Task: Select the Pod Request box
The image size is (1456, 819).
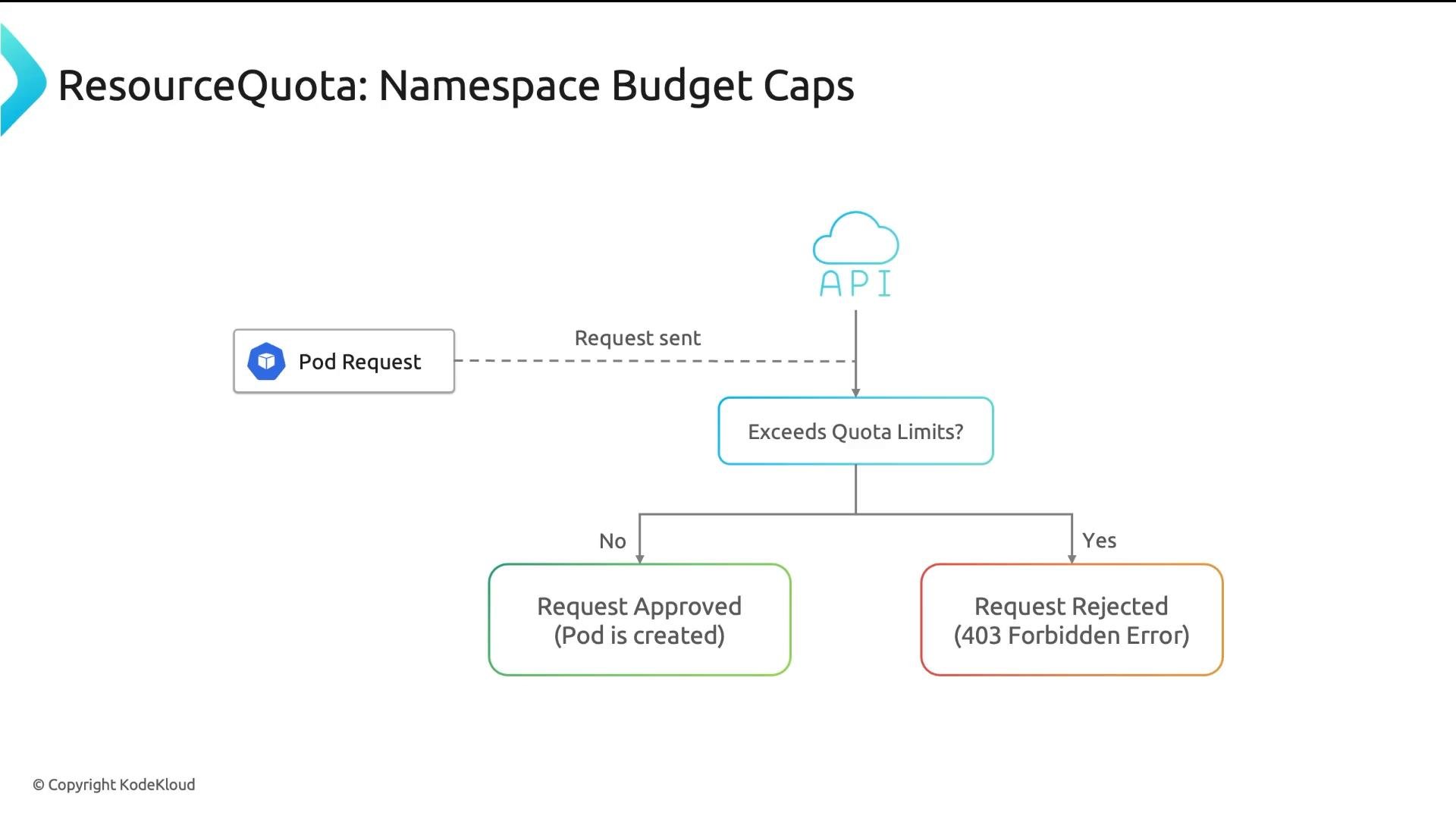Action: 344,361
